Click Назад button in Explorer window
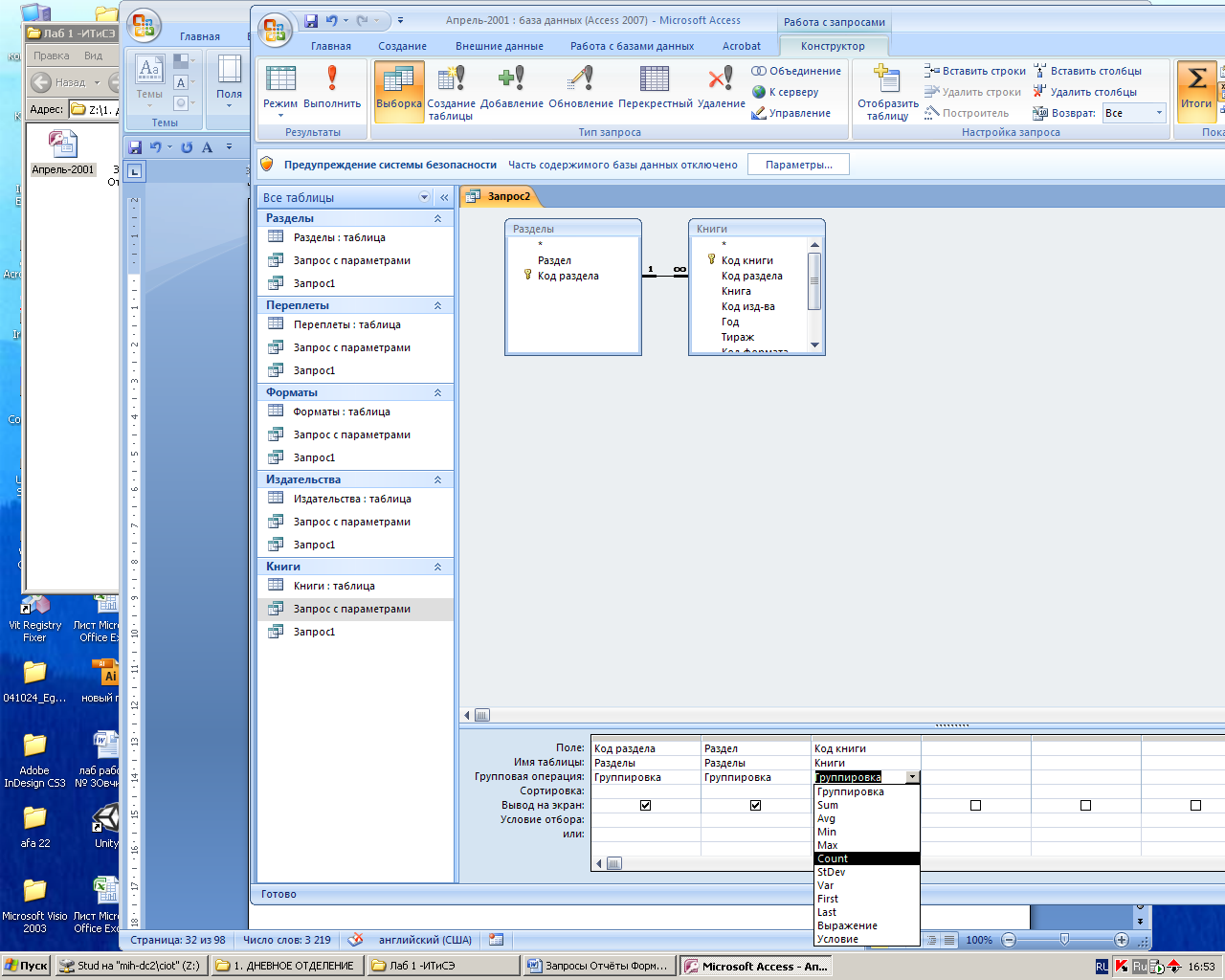 click(x=65, y=82)
